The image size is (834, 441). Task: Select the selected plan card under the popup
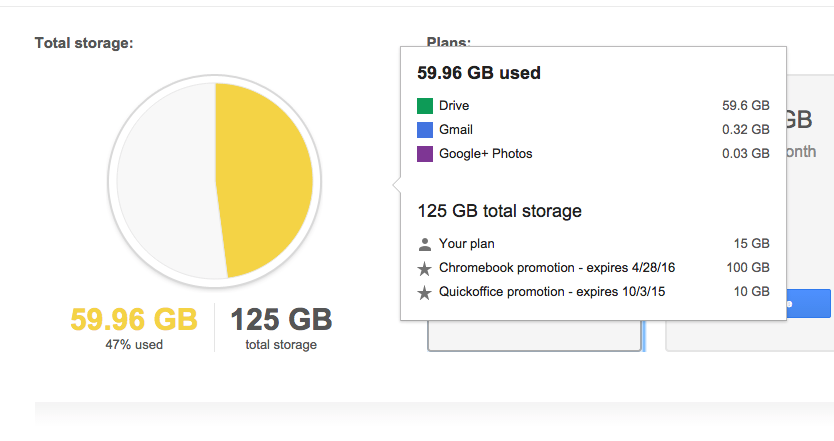(535, 336)
